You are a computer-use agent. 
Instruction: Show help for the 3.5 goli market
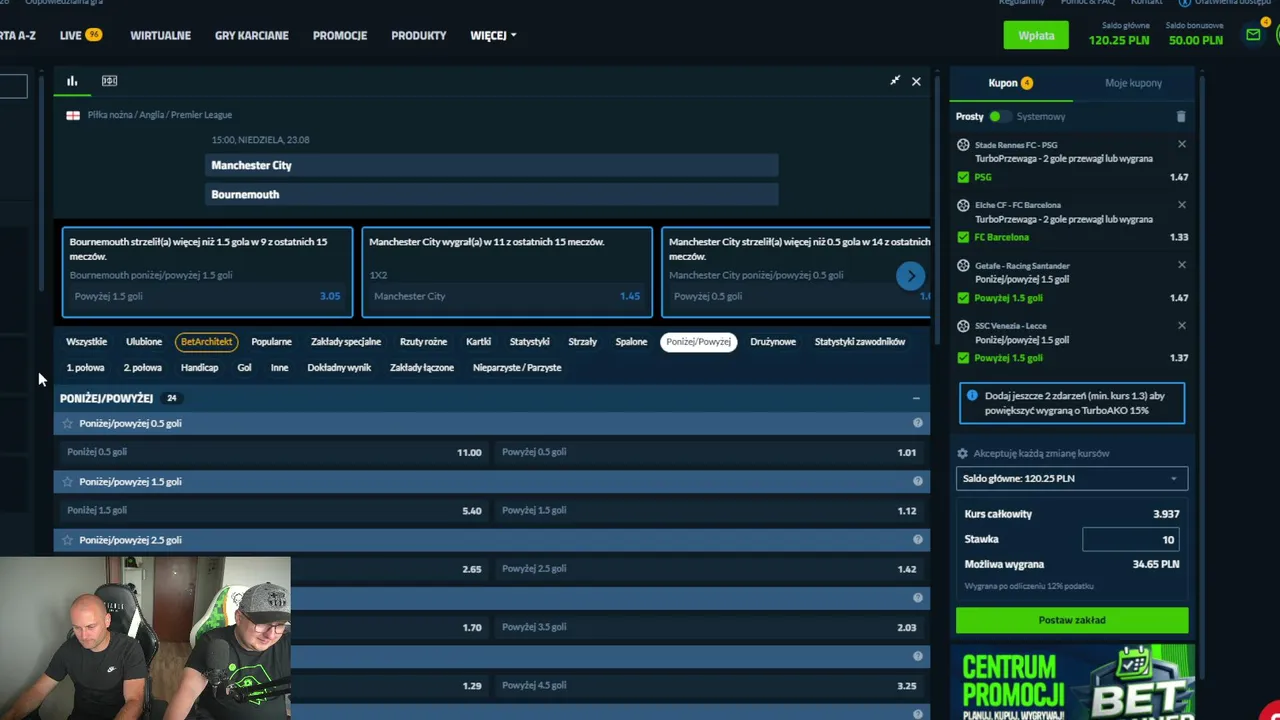coord(917,598)
